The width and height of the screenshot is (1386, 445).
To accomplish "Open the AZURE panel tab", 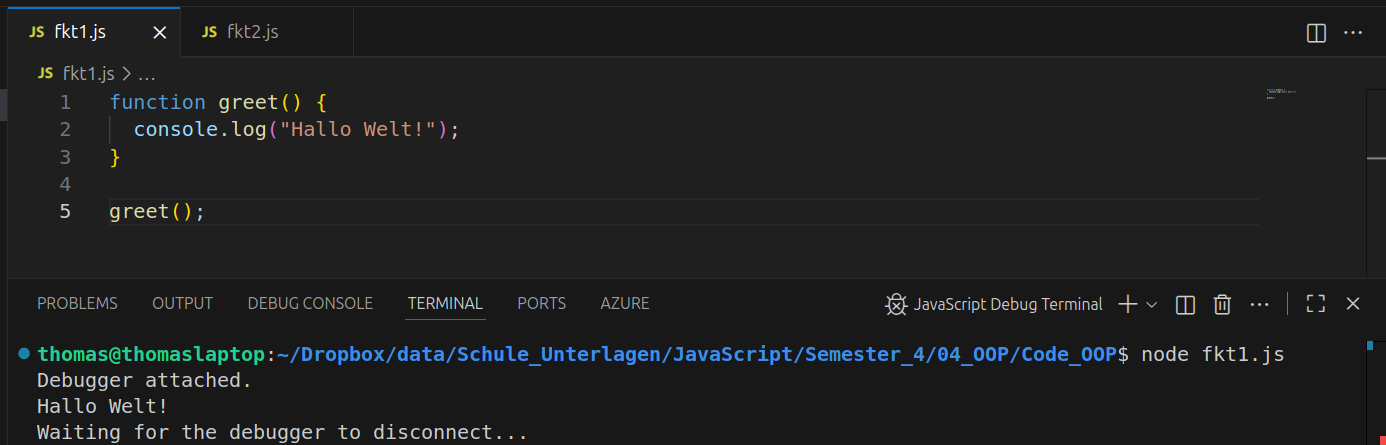I will [x=624, y=303].
